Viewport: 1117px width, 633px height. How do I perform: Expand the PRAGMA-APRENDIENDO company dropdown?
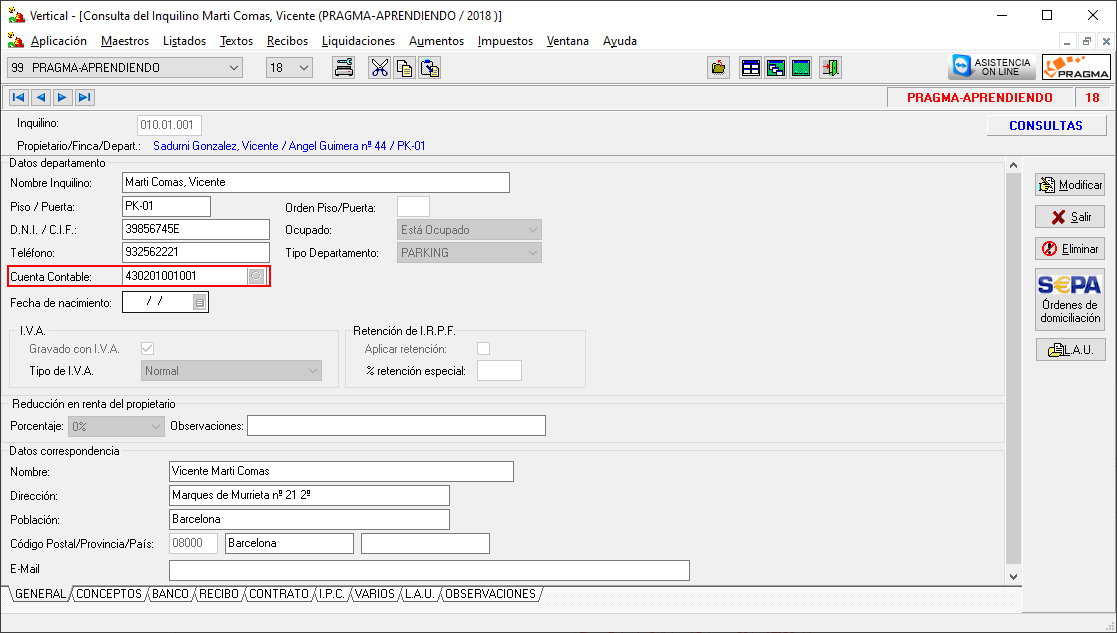click(x=234, y=68)
